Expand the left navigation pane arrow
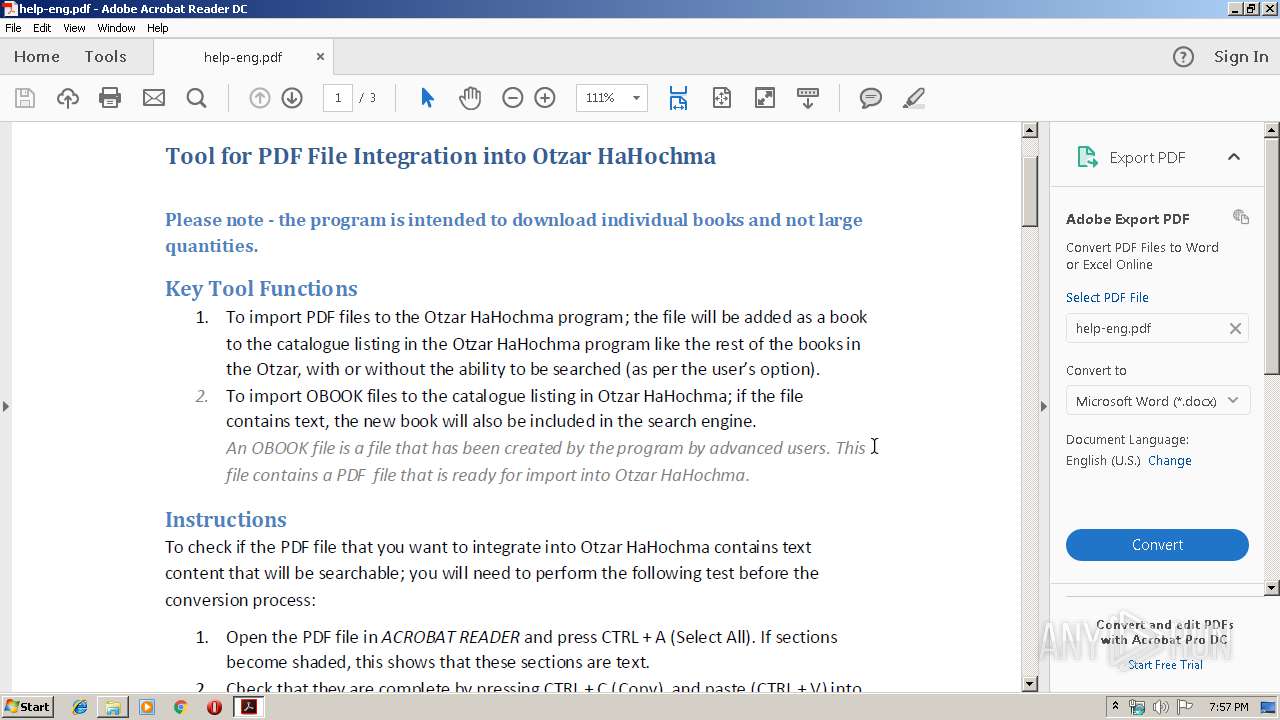The image size is (1280, 720). point(5,406)
